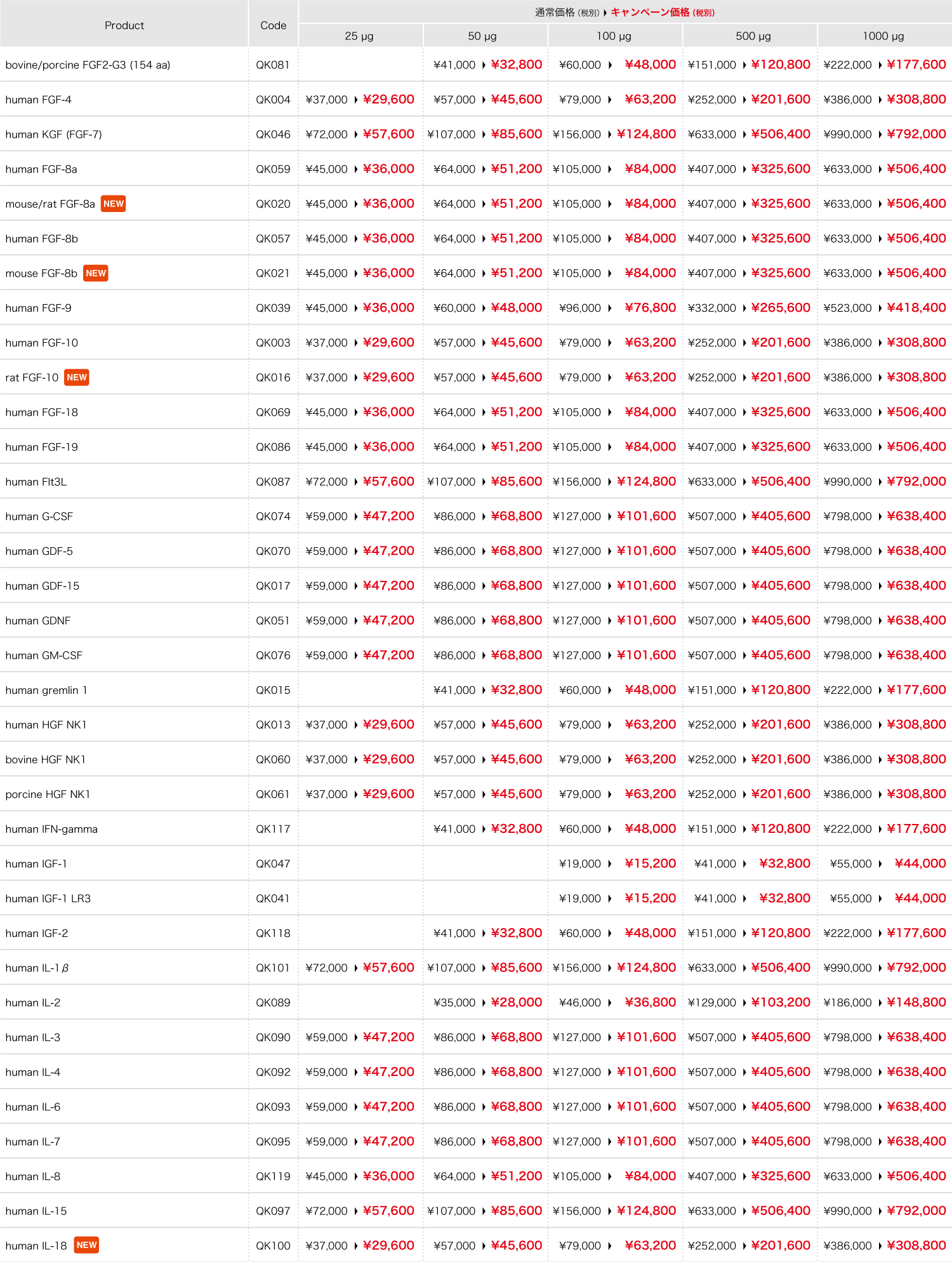The height and width of the screenshot is (1262, 952).
Task: Select the human IFN-gamma product name
Action: (51, 829)
